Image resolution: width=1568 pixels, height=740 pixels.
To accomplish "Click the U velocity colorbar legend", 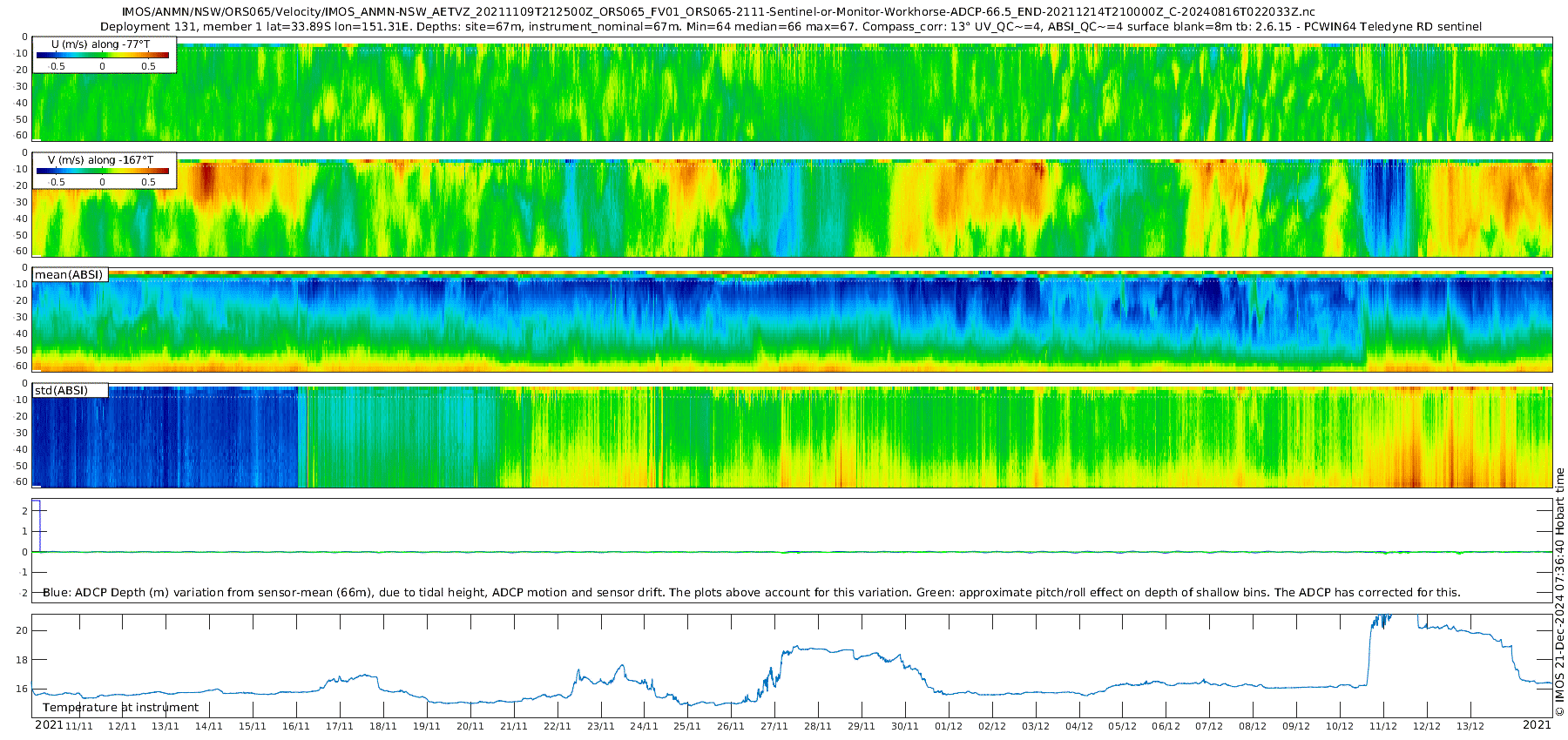I will 105,55.
